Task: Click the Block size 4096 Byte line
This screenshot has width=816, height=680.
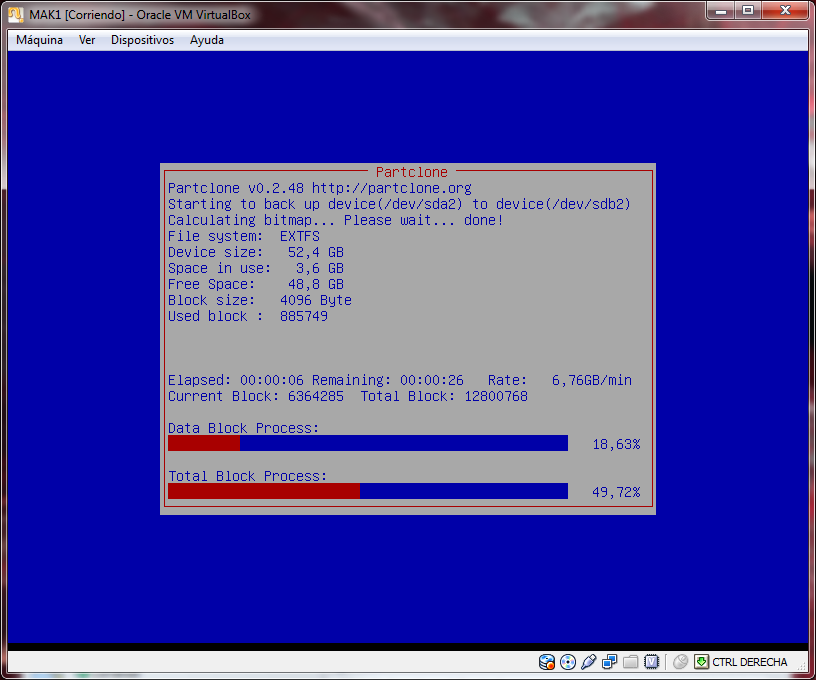Action: click(260, 301)
